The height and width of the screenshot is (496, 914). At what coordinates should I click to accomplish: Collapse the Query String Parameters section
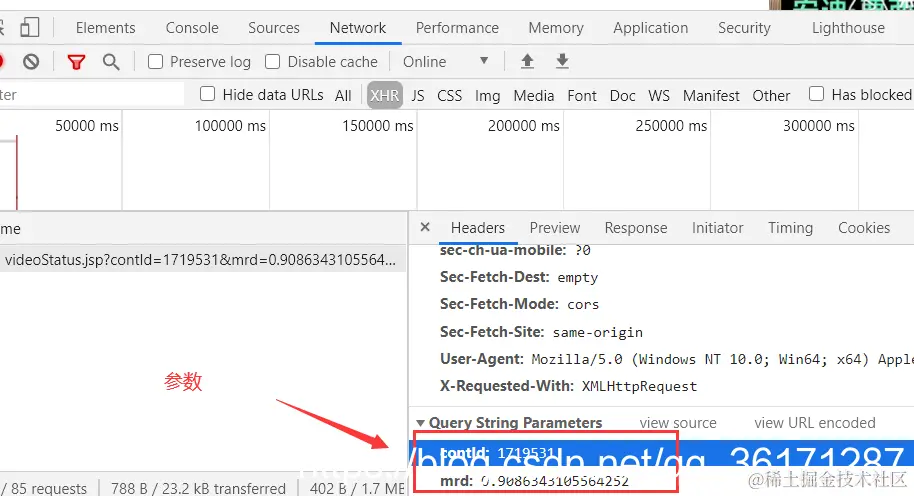click(x=420, y=423)
